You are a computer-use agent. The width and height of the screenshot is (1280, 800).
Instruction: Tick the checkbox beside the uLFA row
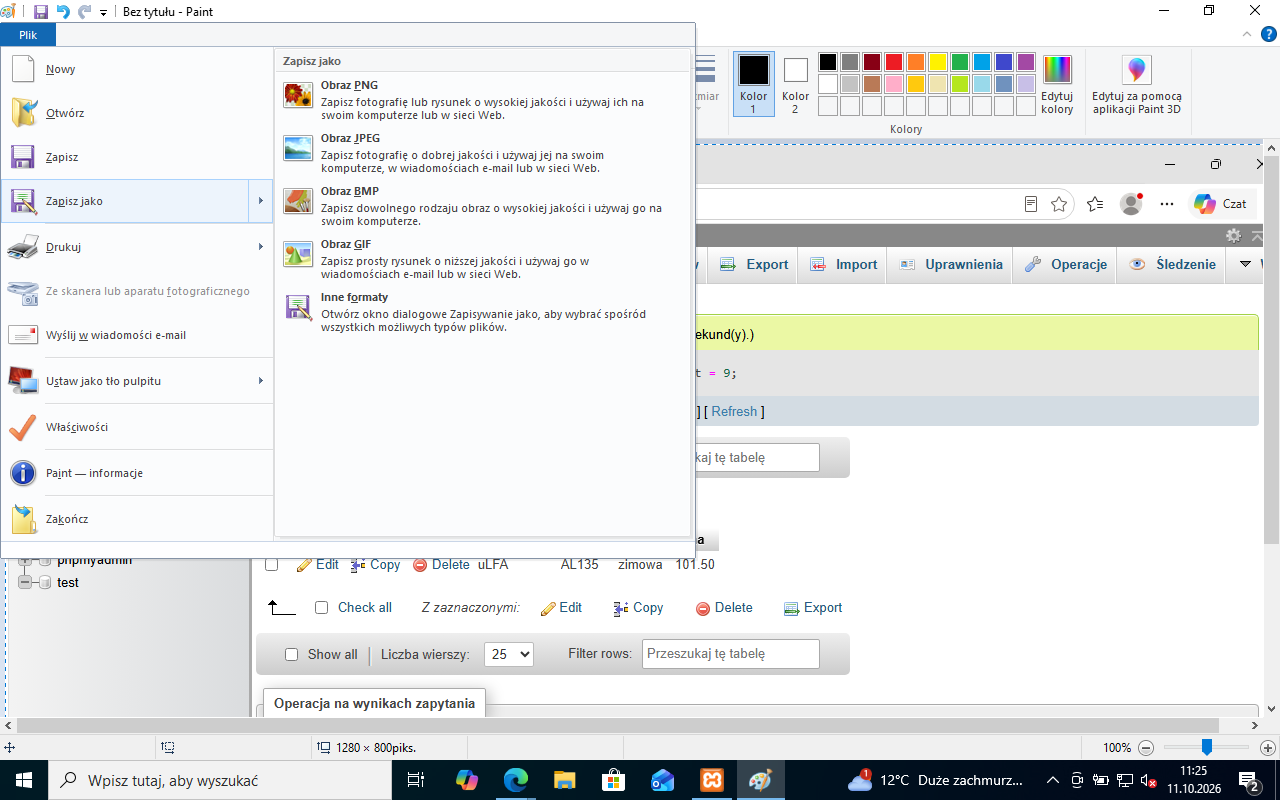pyautogui.click(x=271, y=565)
